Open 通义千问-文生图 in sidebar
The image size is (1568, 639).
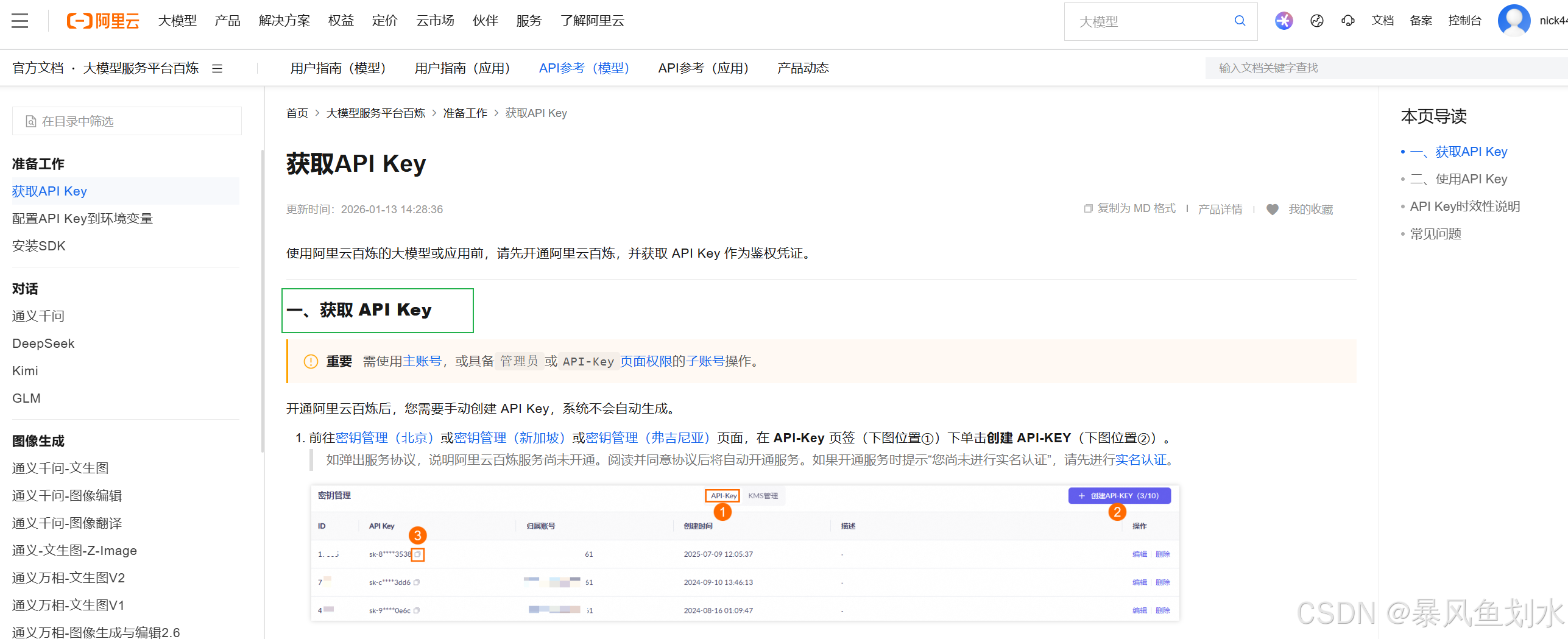pos(60,468)
